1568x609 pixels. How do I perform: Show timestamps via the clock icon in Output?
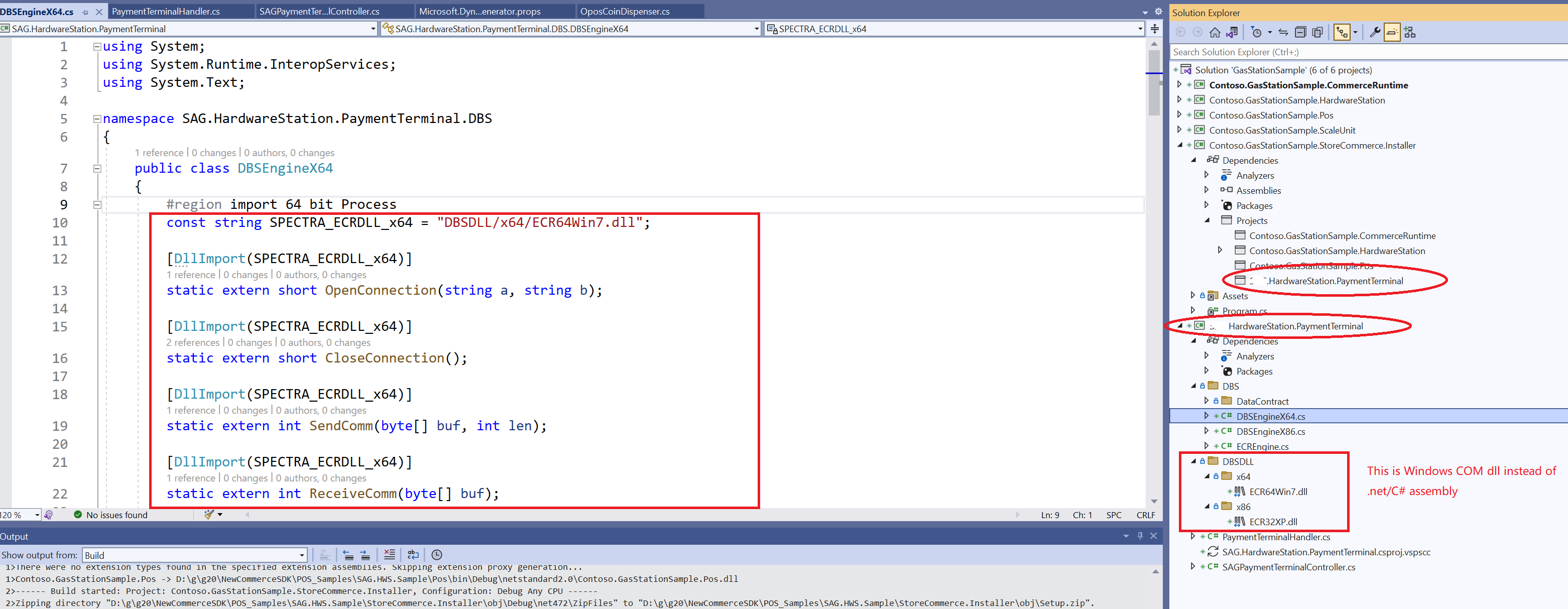pos(436,554)
